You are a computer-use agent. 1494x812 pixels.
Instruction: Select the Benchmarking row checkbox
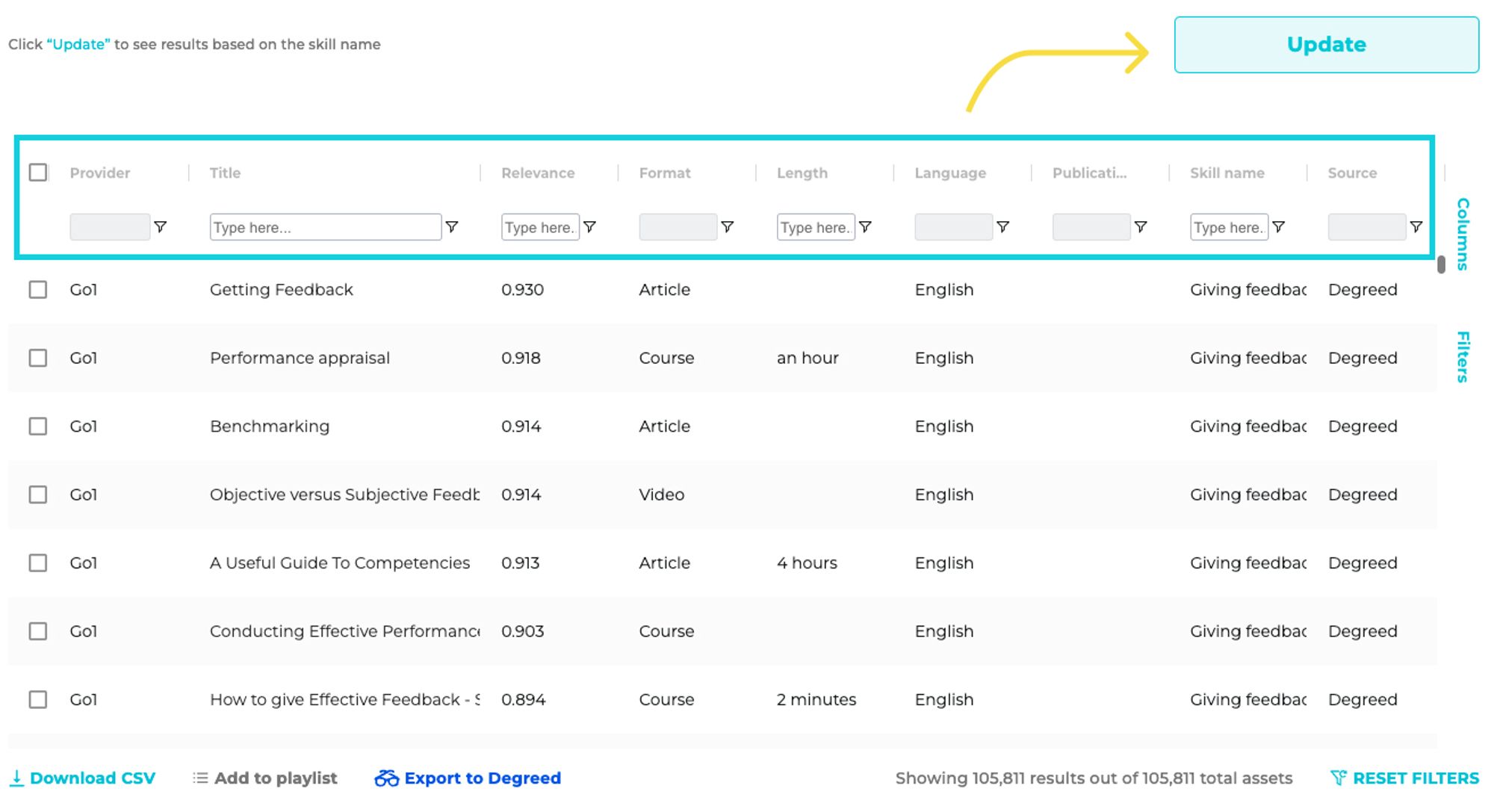tap(39, 426)
